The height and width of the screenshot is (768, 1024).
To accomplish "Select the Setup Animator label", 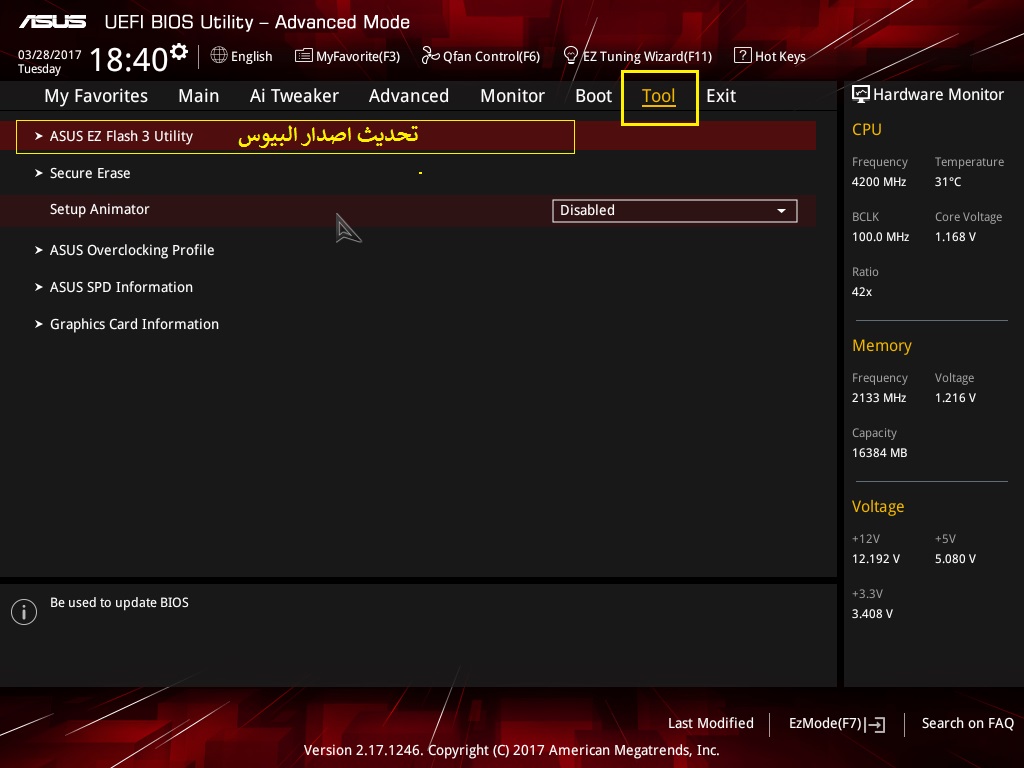I will [x=99, y=209].
